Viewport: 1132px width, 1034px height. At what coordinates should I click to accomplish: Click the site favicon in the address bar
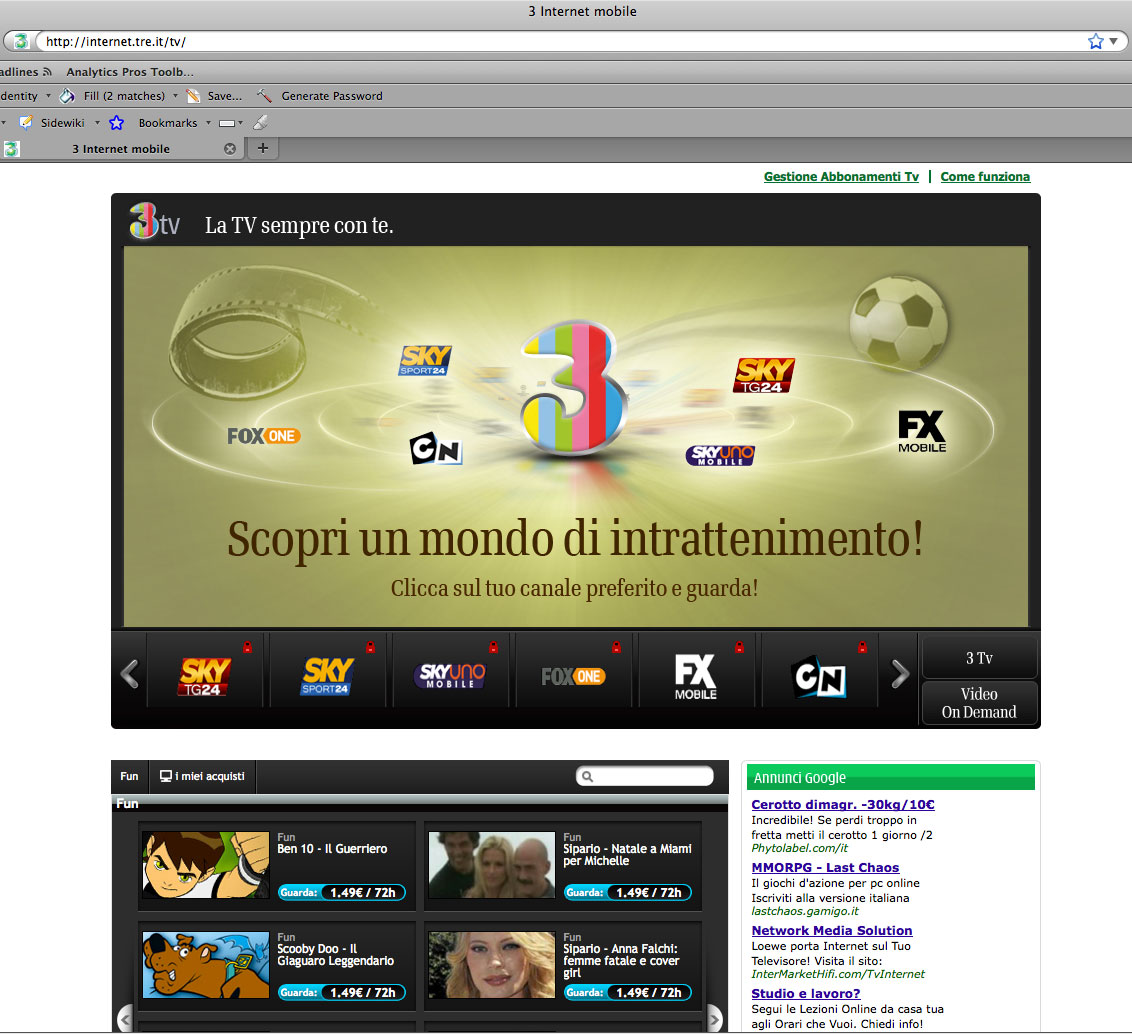pyautogui.click(x=21, y=41)
